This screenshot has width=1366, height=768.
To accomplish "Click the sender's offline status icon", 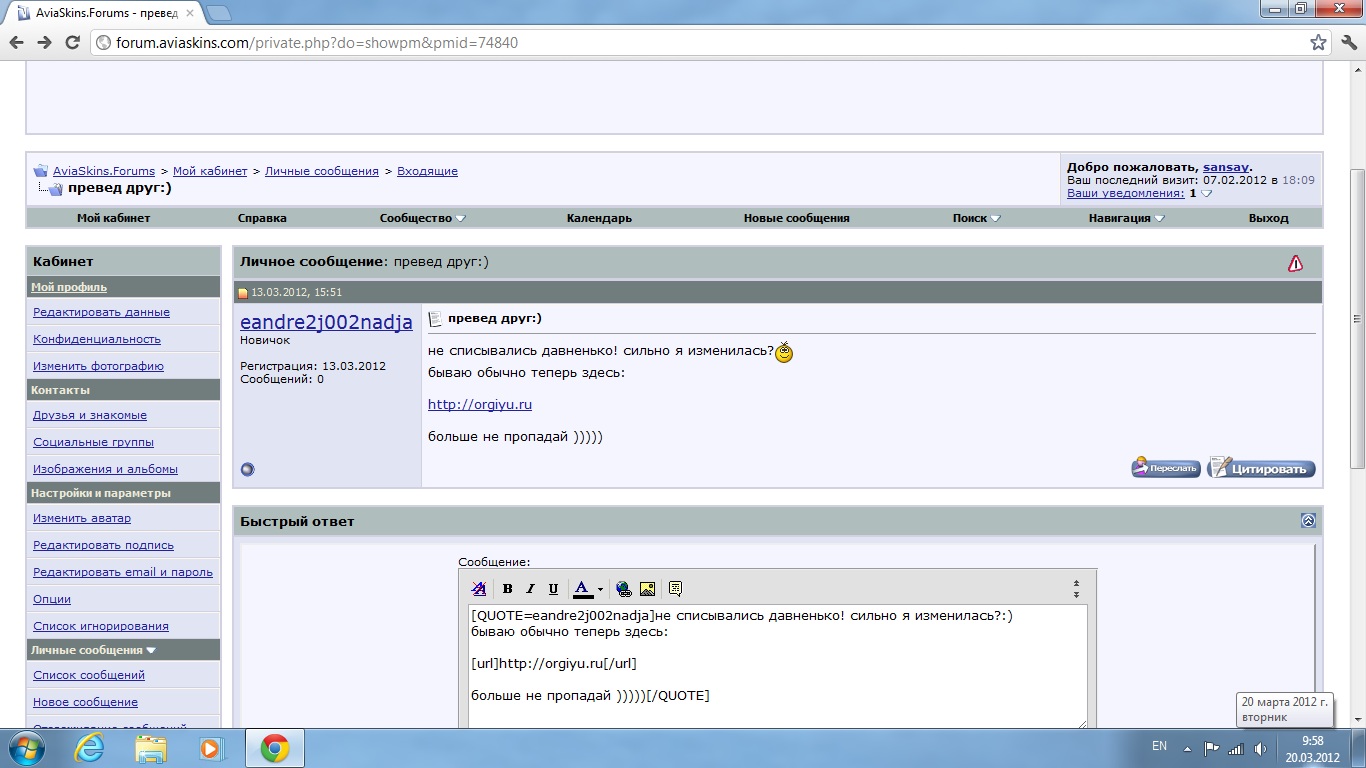I will [x=248, y=469].
